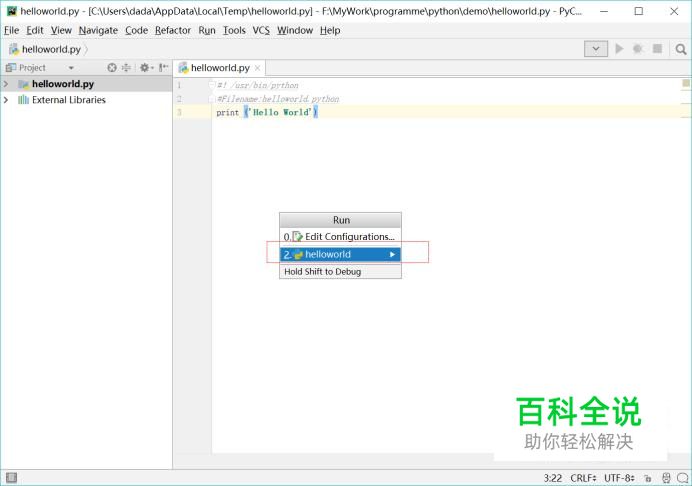Click the line 1 shebang comment
This screenshot has width=692, height=486.
pyautogui.click(x=258, y=85)
